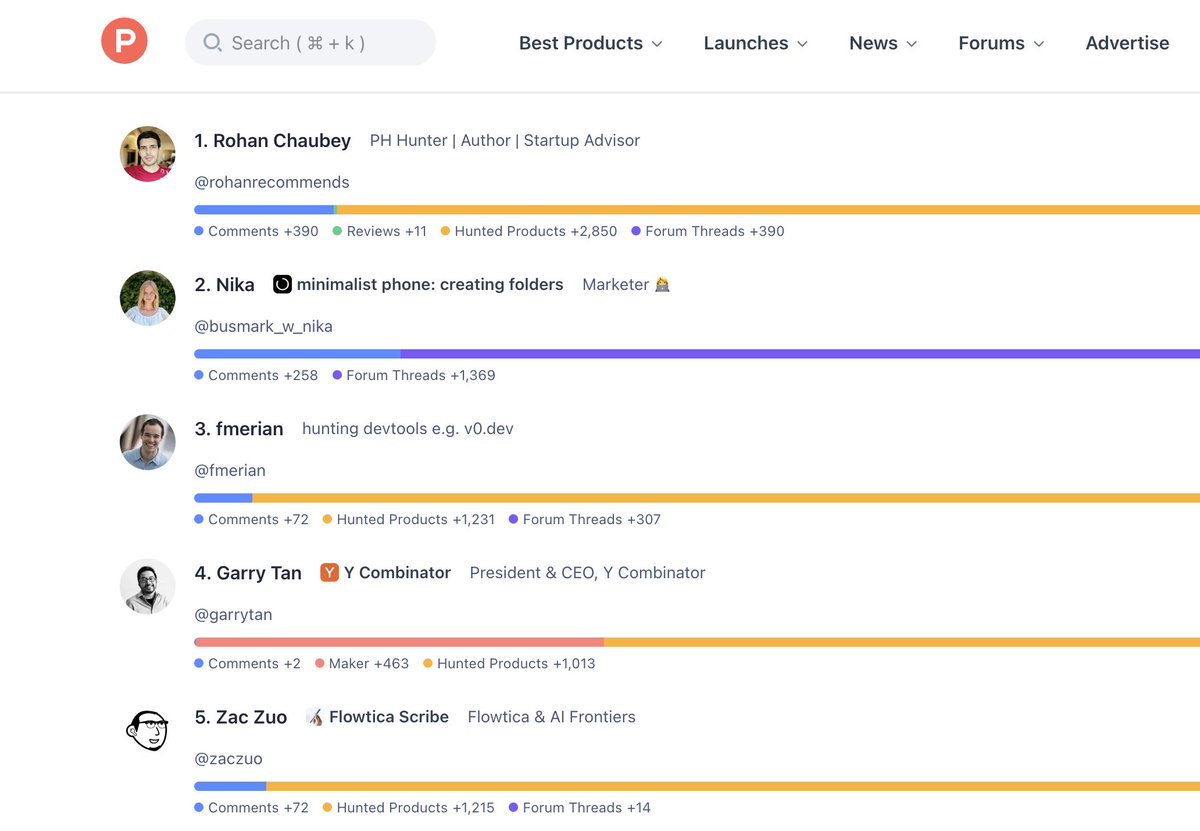Expand the Best Products chevron
This screenshot has height=831, width=1200.
coord(657,44)
